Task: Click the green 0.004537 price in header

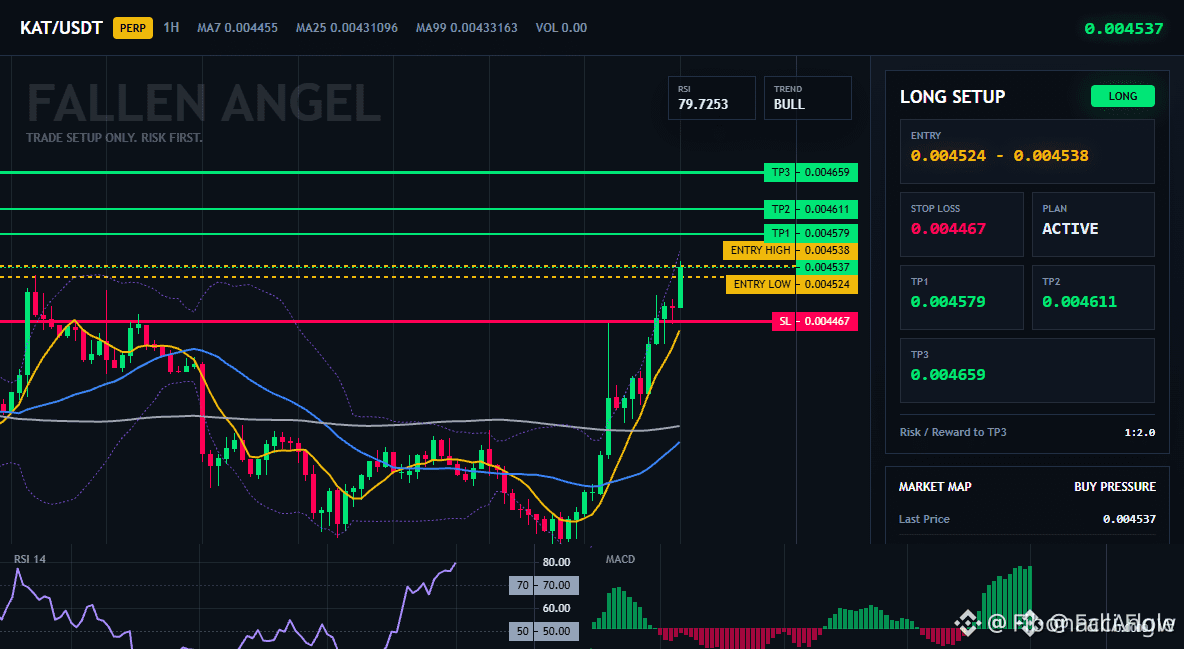Action: pos(1124,29)
